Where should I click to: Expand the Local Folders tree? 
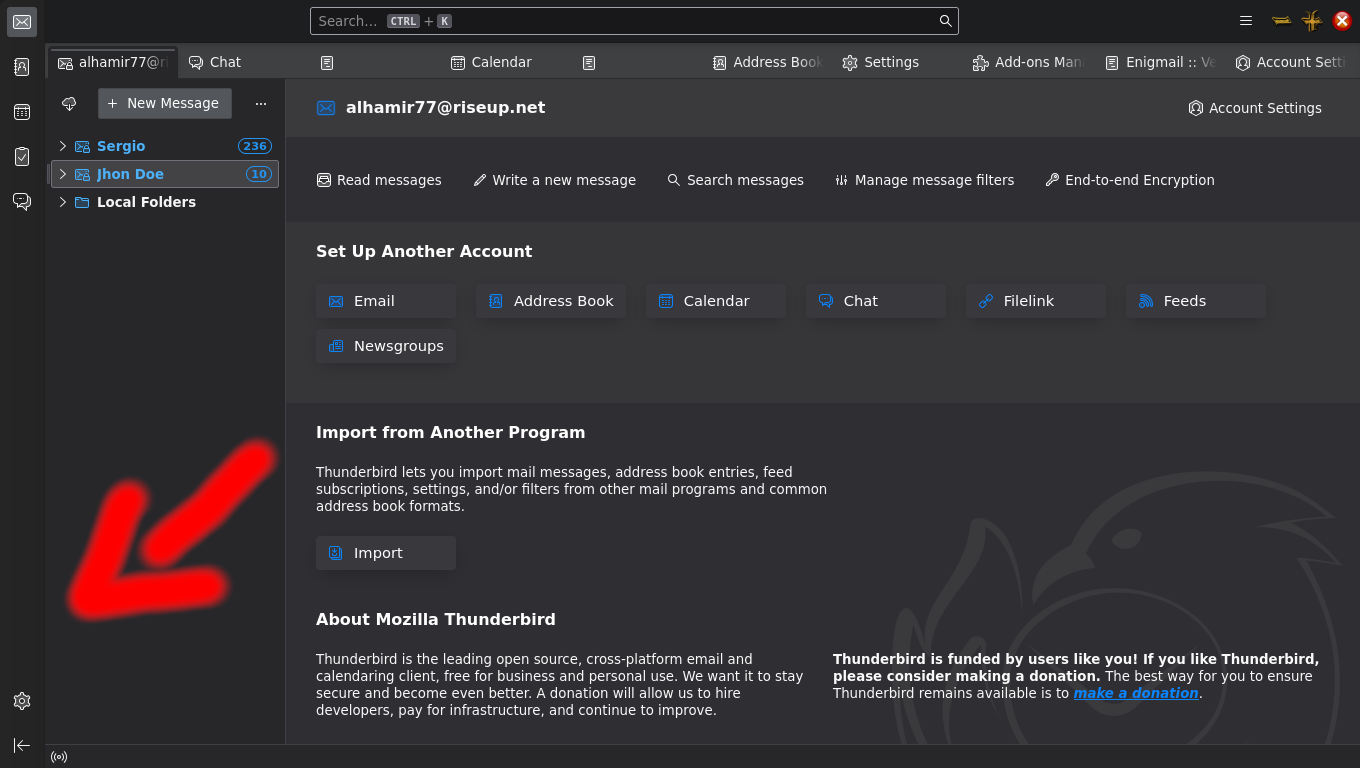[62, 202]
